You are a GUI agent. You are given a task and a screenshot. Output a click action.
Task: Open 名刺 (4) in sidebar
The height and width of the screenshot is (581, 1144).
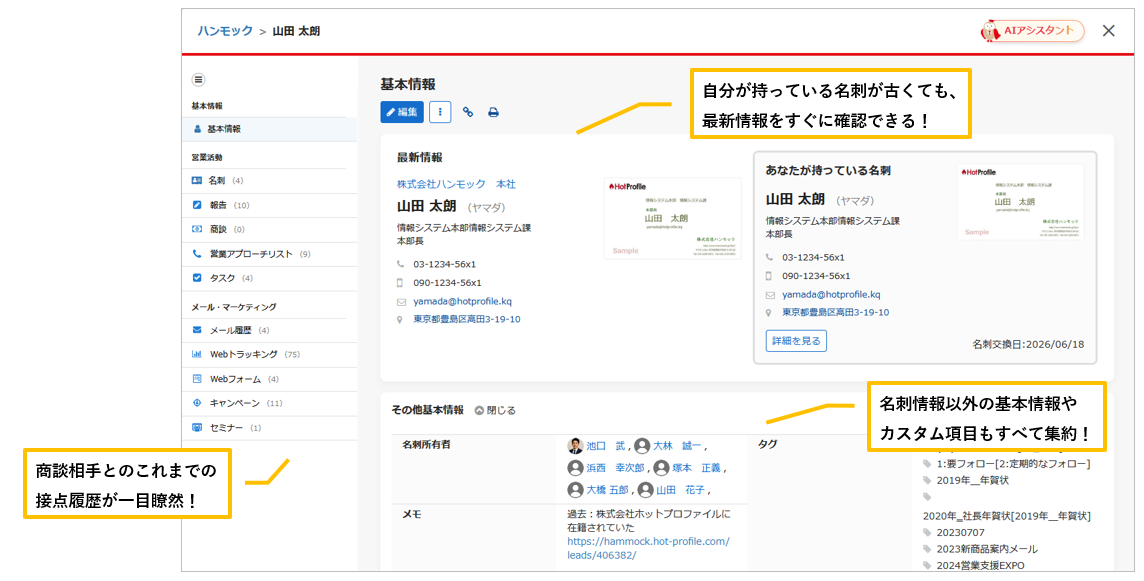coord(270,180)
